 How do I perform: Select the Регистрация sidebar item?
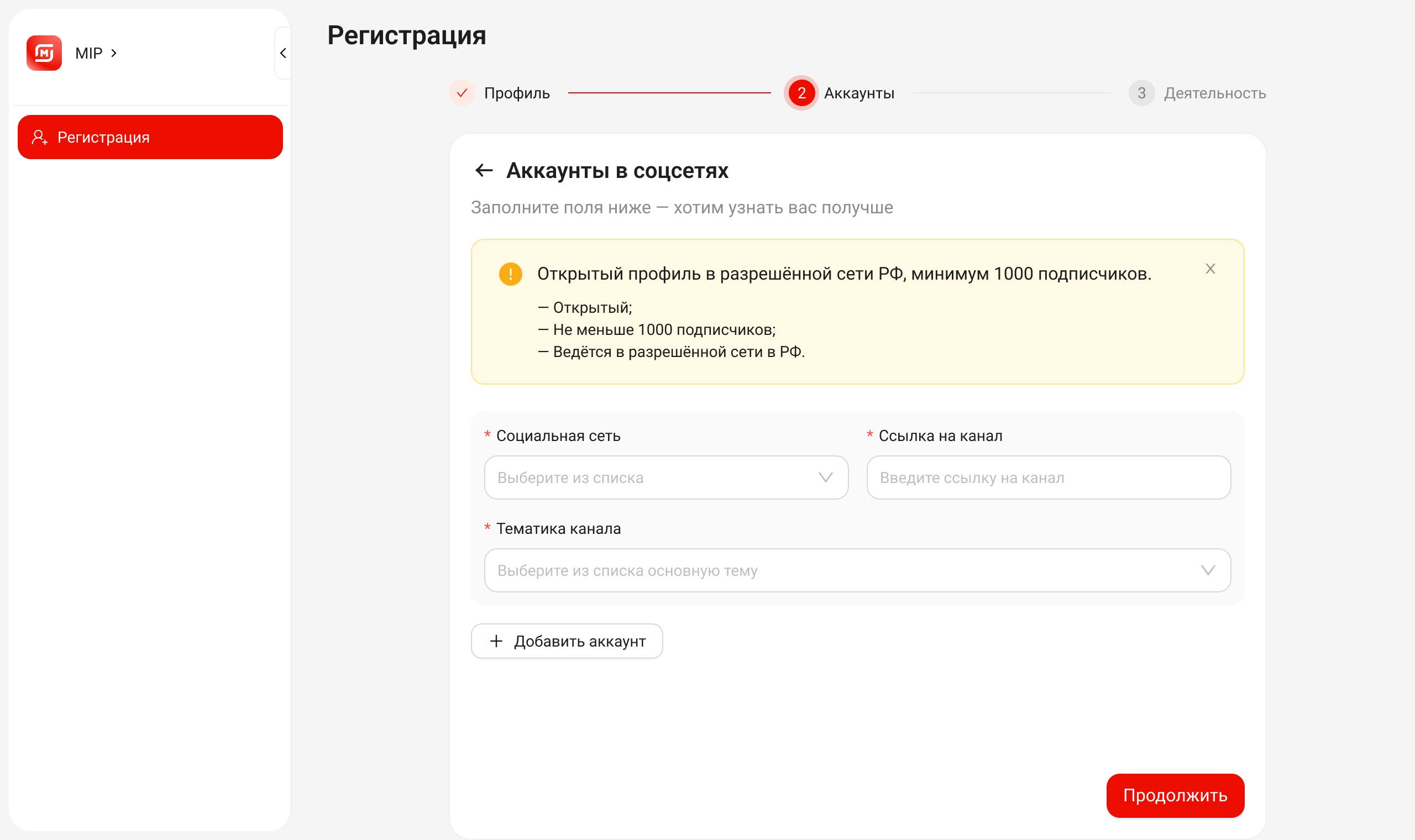pyautogui.click(x=150, y=137)
